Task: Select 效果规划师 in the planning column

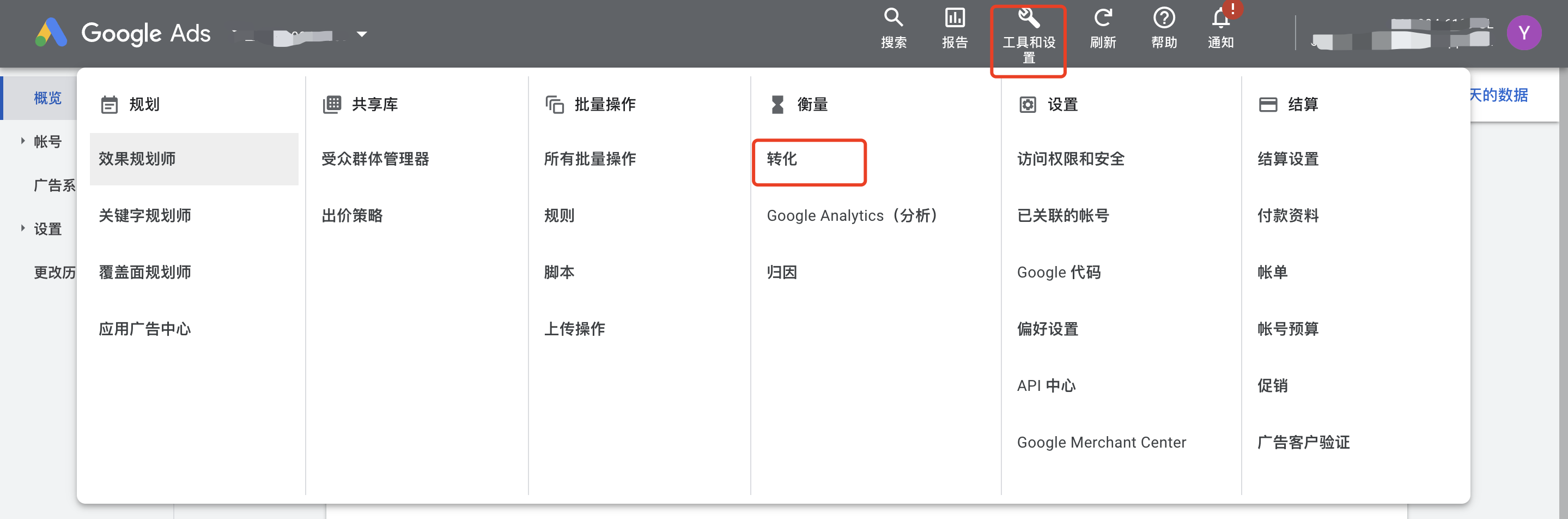Action: coord(193,159)
